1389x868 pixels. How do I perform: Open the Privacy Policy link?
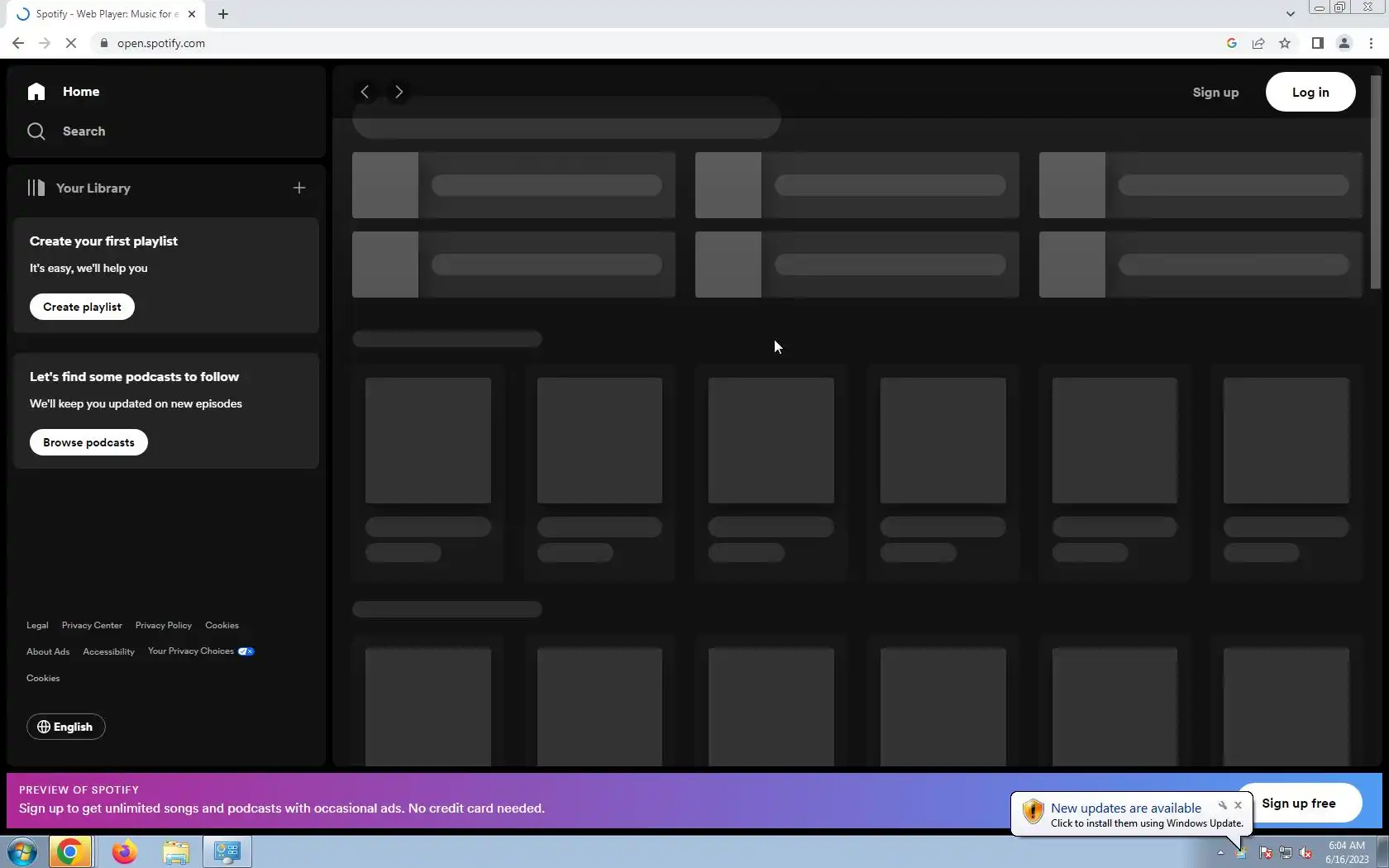point(164,625)
